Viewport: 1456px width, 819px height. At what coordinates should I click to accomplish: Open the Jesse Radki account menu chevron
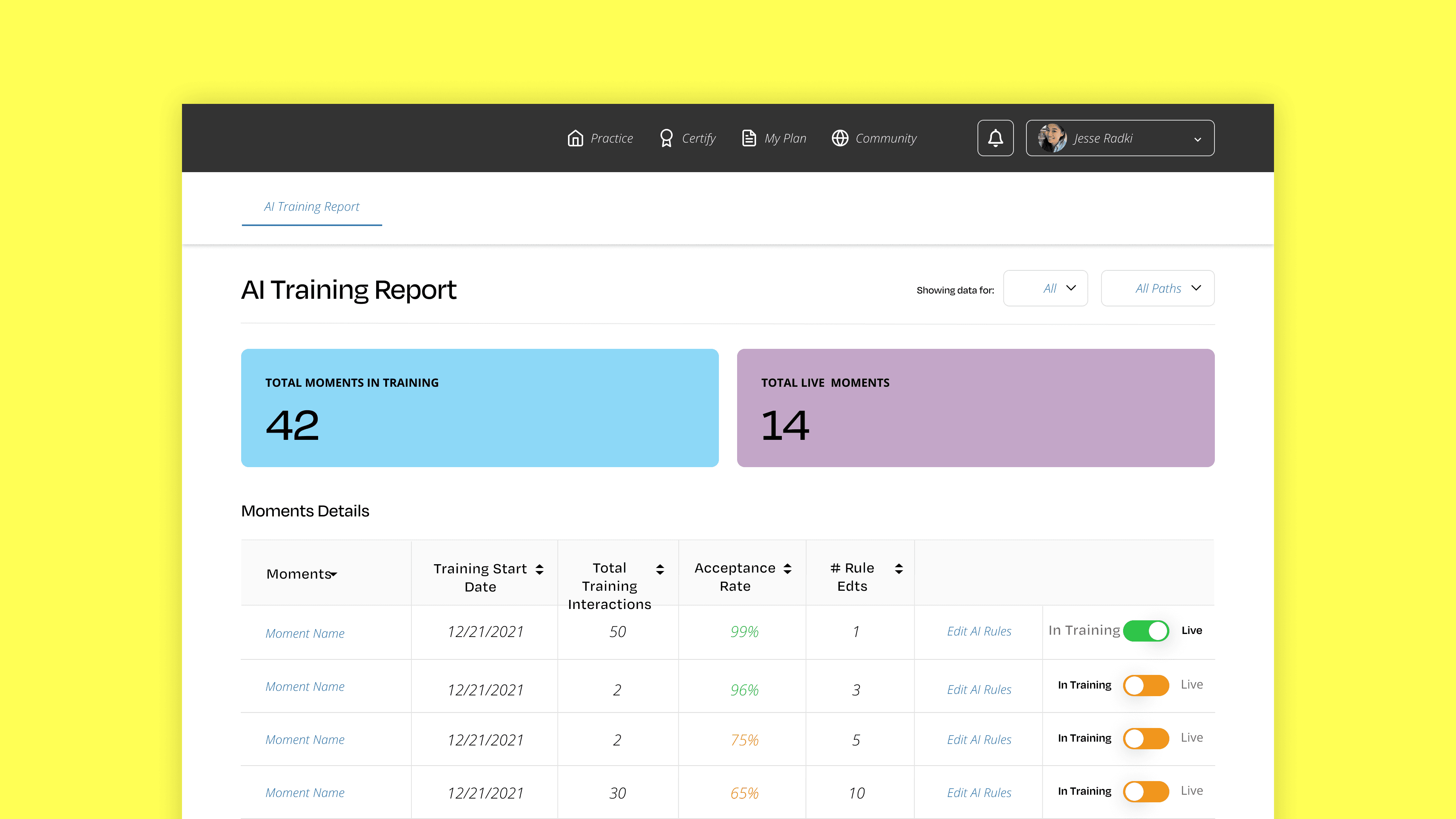(x=1197, y=139)
